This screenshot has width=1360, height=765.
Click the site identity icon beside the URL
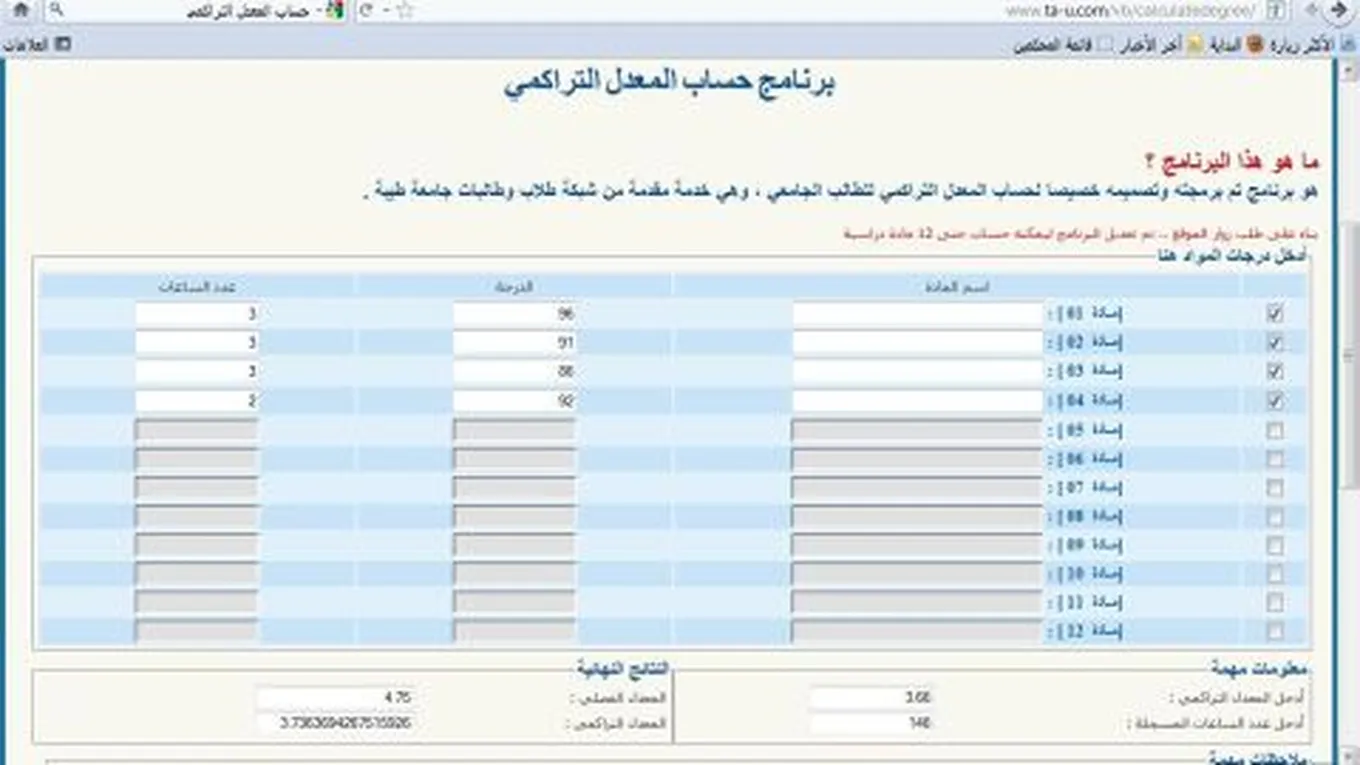coord(1276,11)
